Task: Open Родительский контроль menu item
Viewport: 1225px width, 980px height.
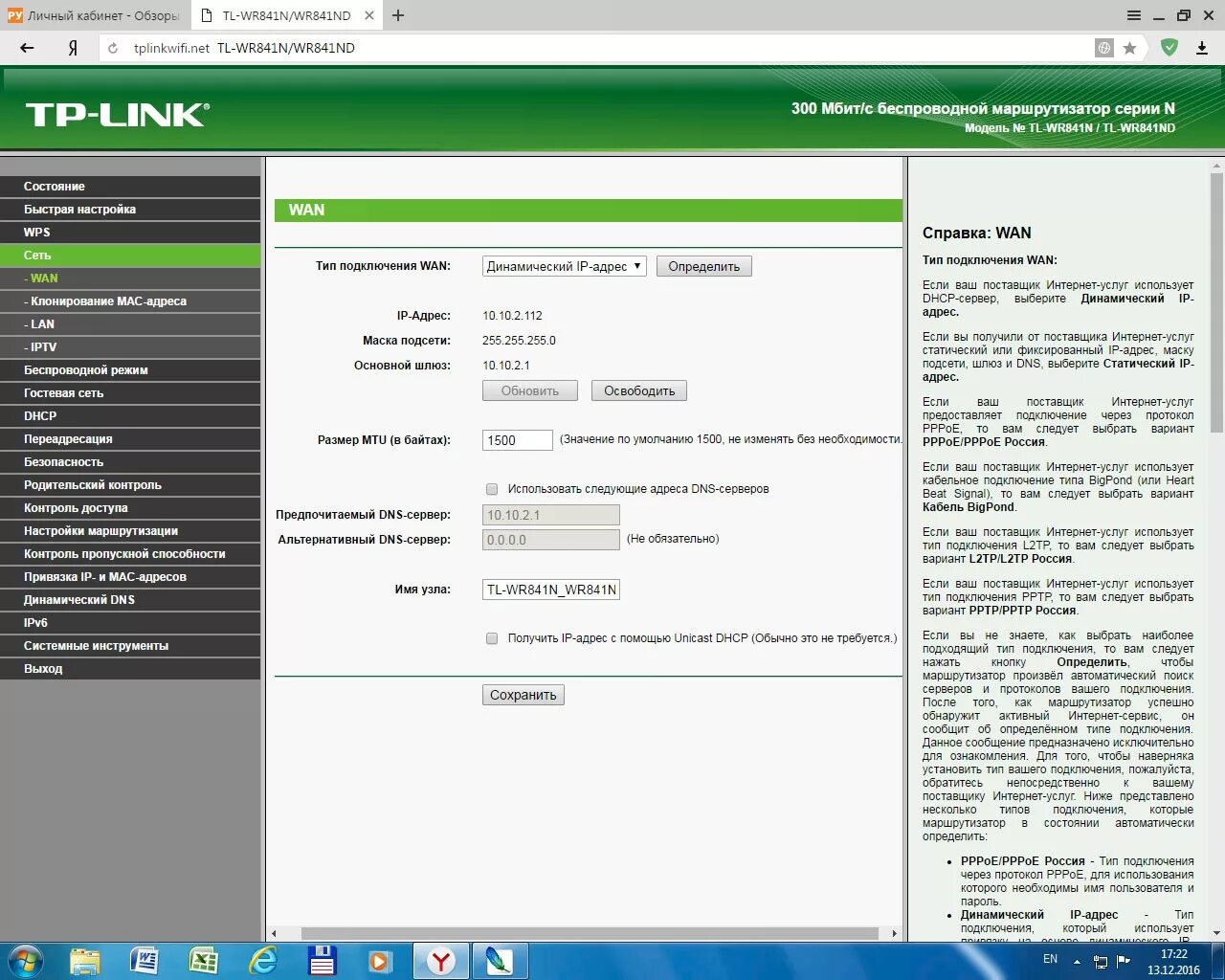Action: tap(130, 485)
